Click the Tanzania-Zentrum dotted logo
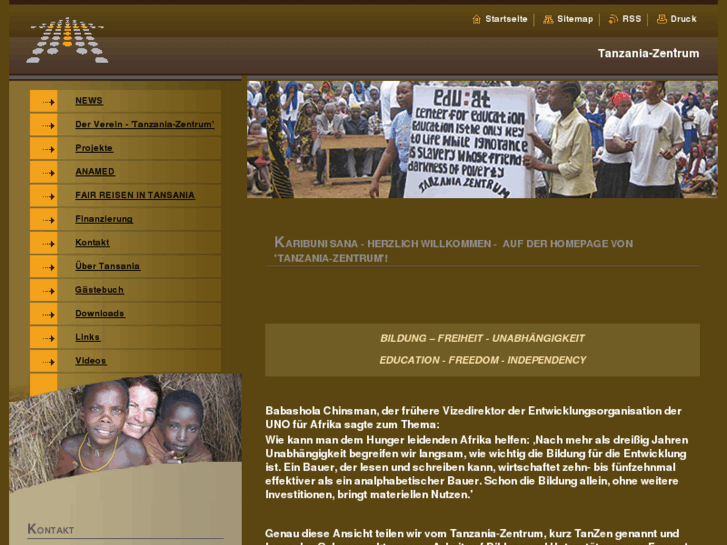The width and height of the screenshot is (727, 545). (x=67, y=40)
